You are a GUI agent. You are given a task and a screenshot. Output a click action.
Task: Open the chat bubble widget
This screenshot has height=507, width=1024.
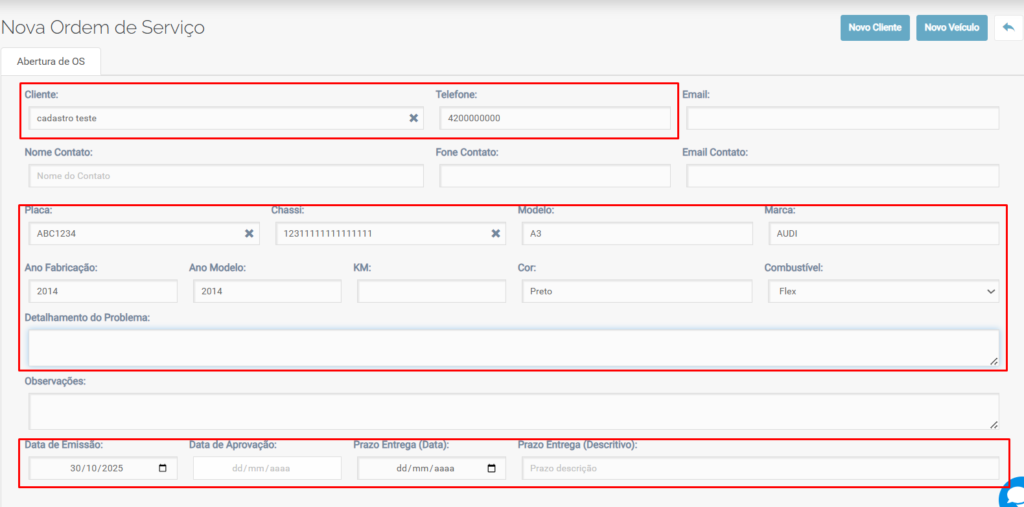(x=1012, y=493)
